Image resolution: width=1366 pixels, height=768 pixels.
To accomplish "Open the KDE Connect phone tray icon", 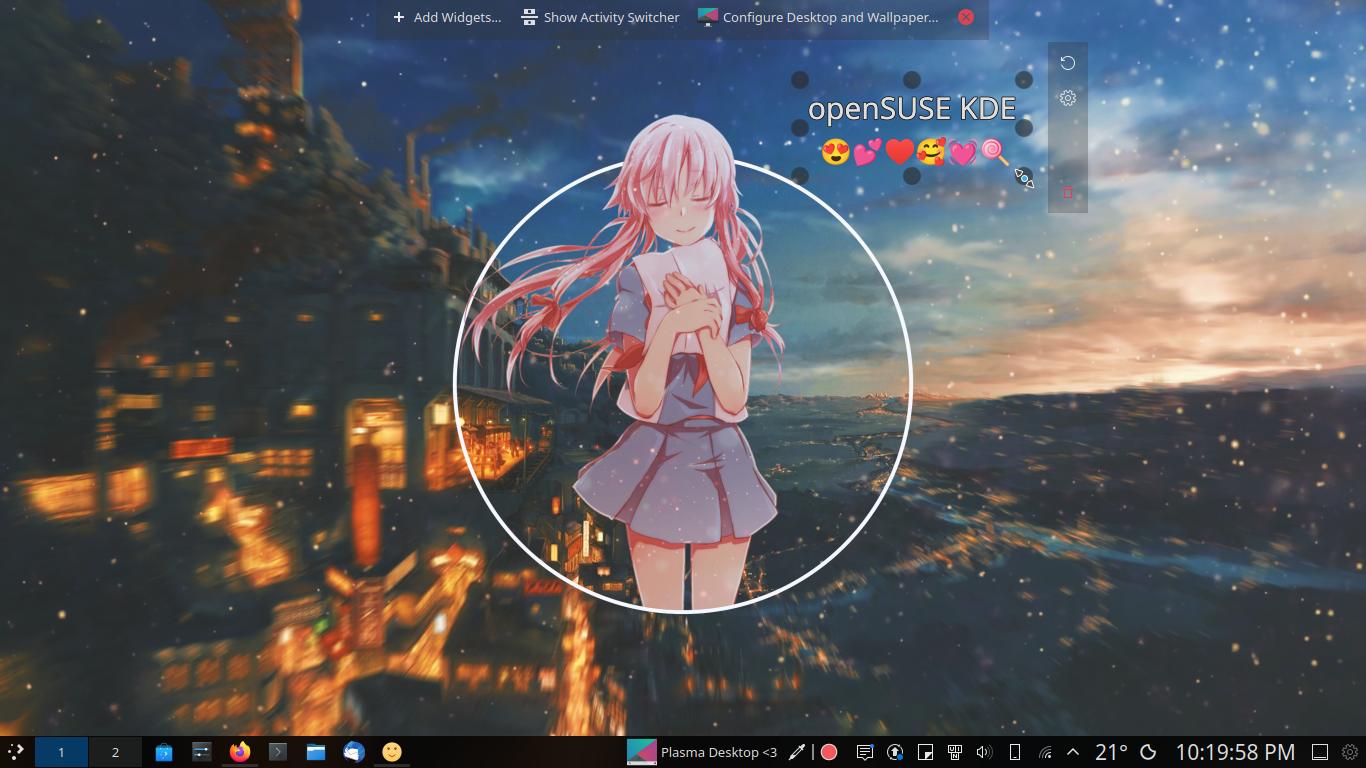I will pos(1014,752).
